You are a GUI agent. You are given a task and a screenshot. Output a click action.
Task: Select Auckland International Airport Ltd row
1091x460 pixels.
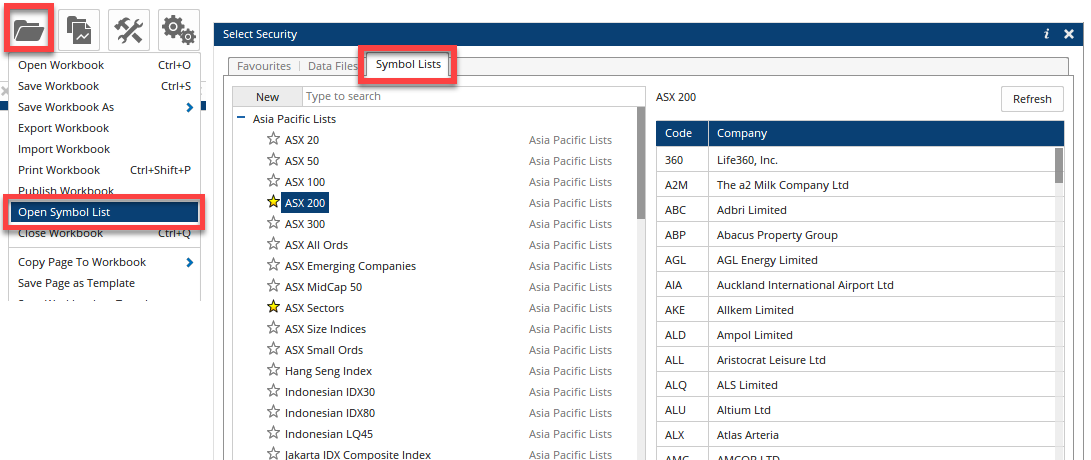(855, 285)
